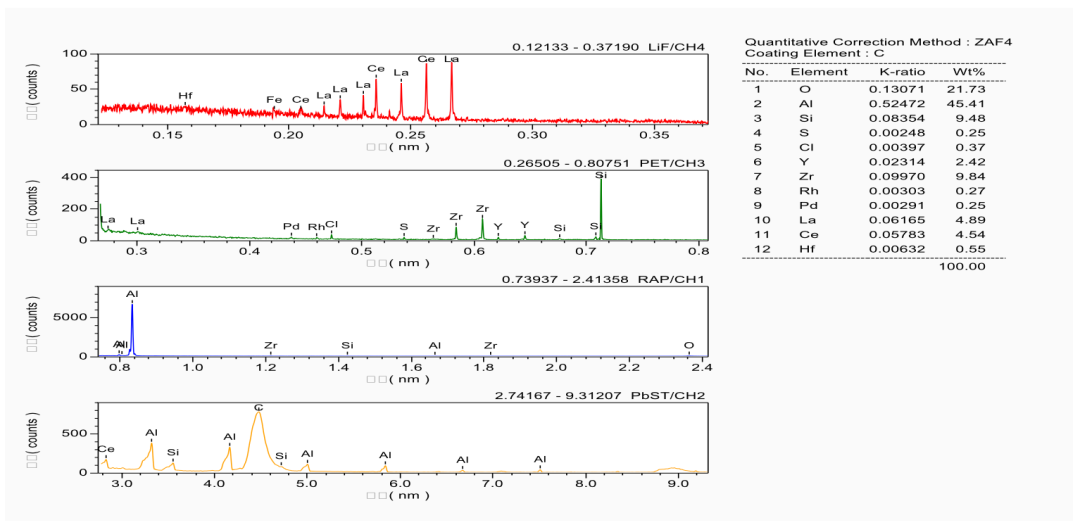Click the 0.35 axis tick in LiF spectrum
Viewport: 1080px width, 525px height.
[x=654, y=136]
